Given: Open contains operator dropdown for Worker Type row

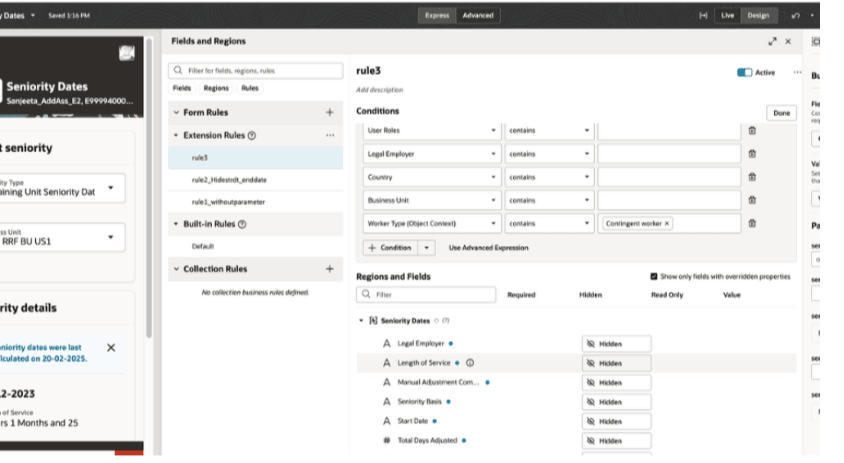Looking at the screenshot, I should click(549, 223).
